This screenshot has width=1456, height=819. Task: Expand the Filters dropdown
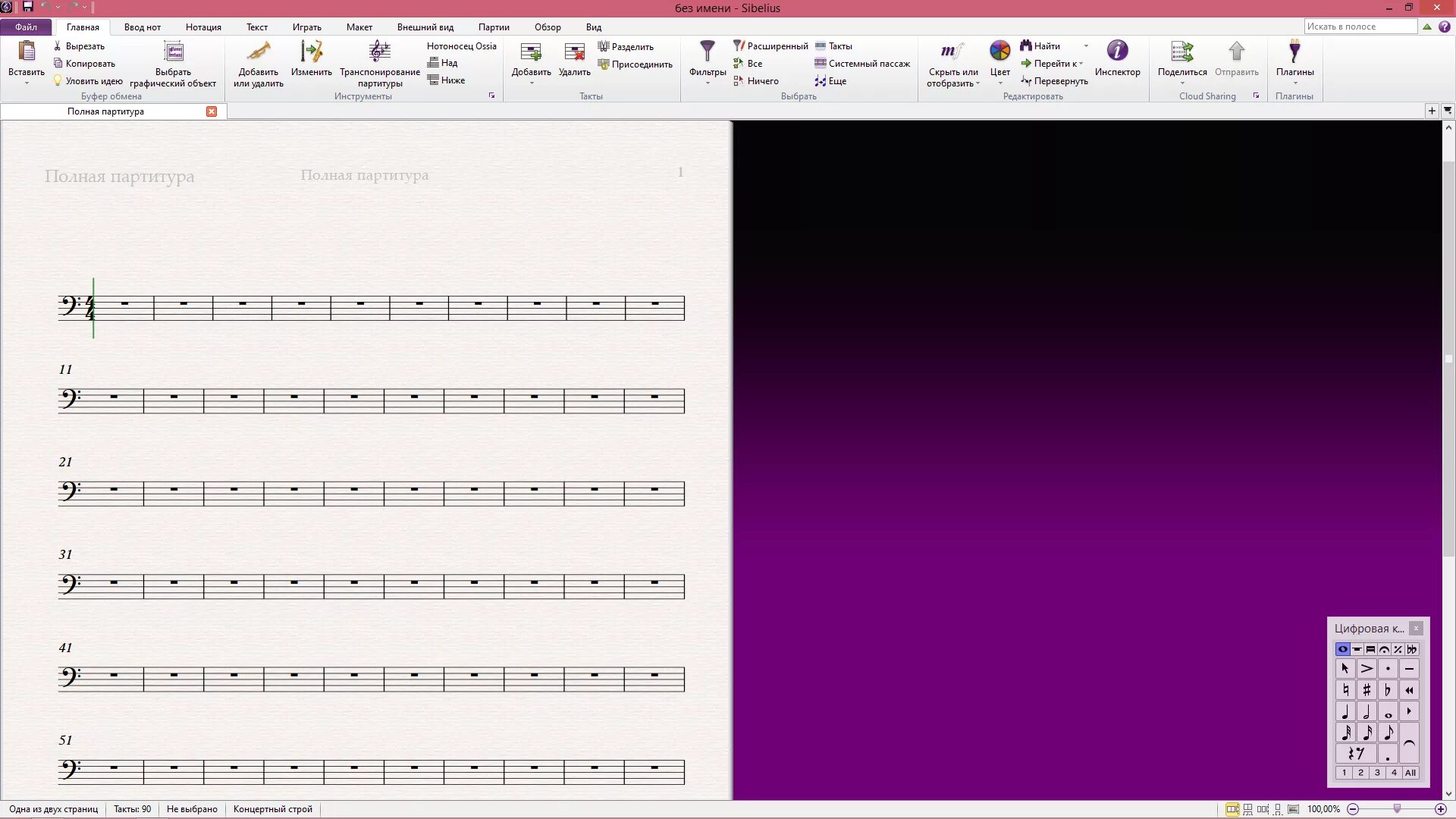pos(707,82)
